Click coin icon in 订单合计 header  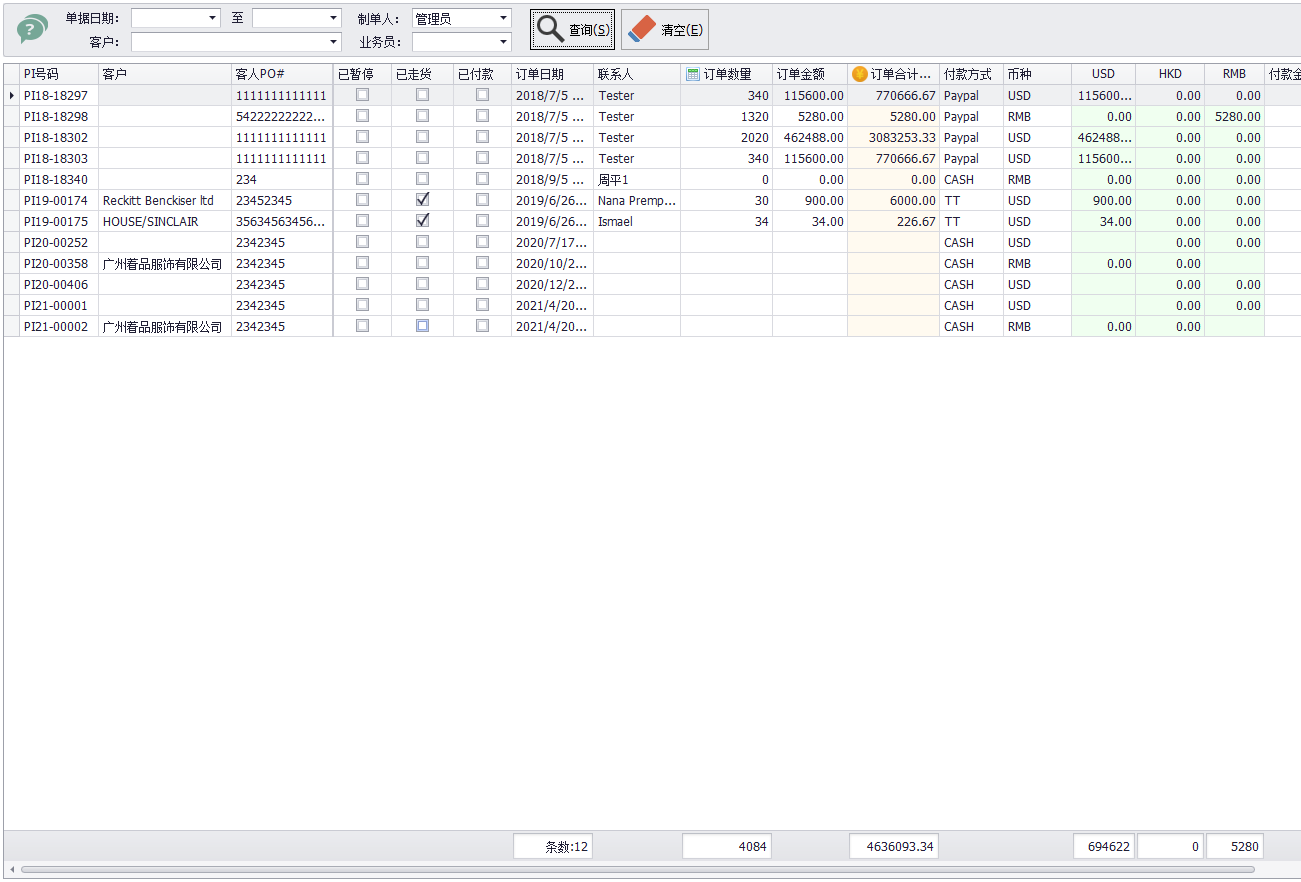(859, 74)
